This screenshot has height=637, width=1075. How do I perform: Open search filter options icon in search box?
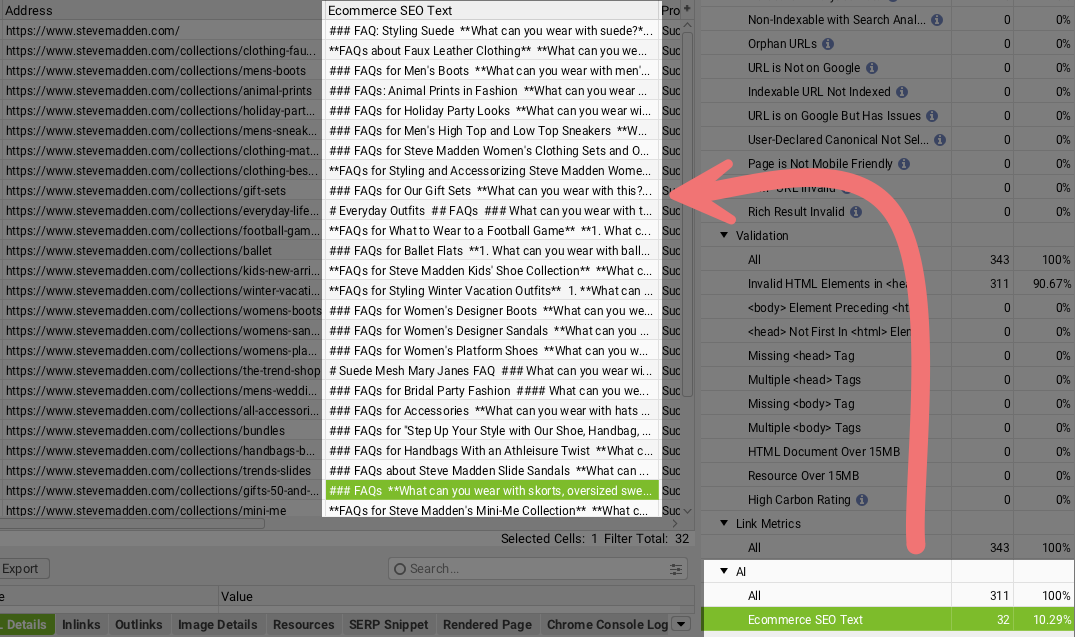677,569
